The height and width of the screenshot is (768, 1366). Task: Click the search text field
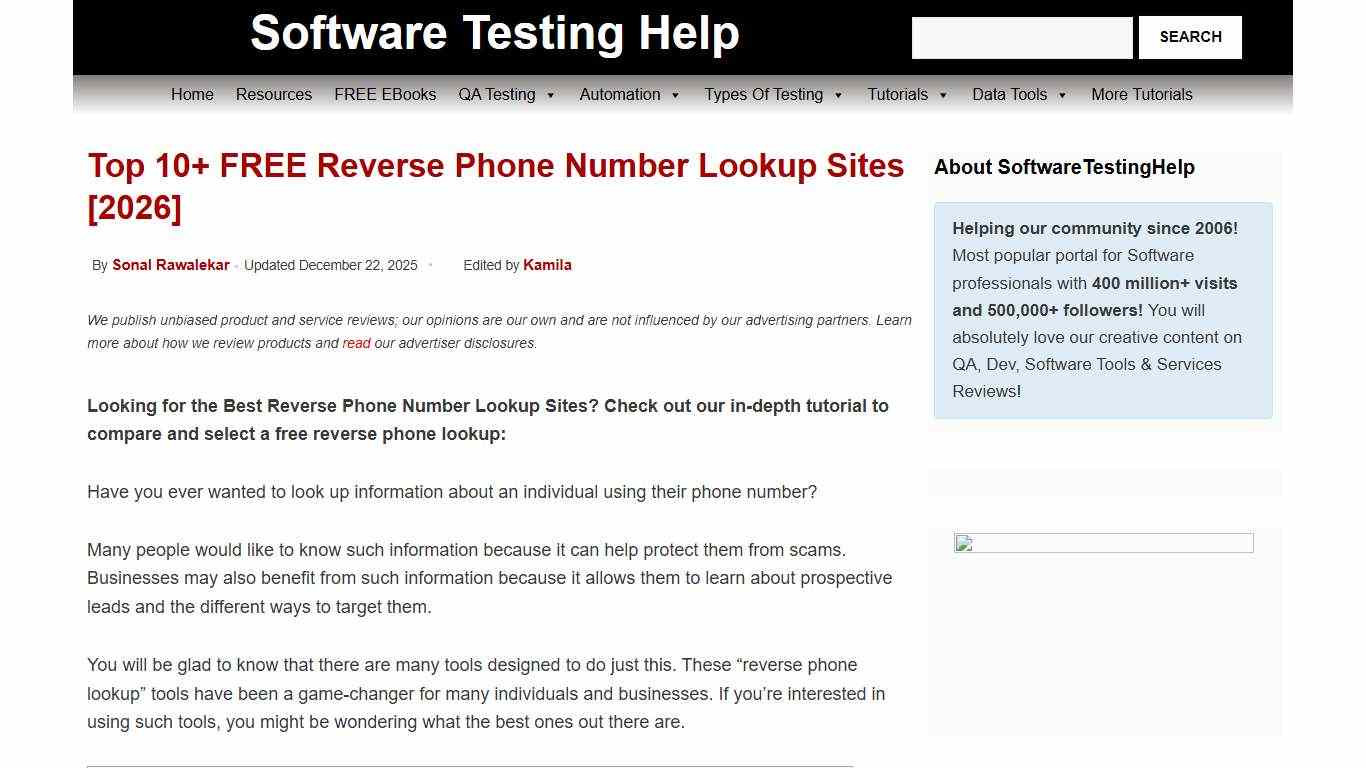pos(1022,37)
